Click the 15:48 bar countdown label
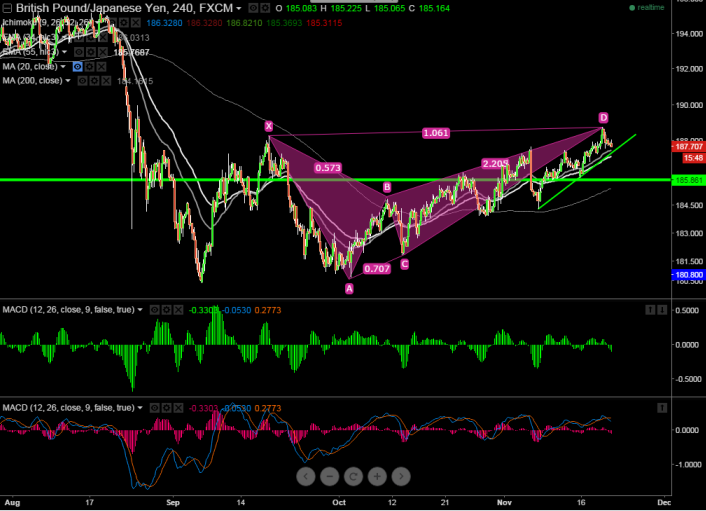 693,158
